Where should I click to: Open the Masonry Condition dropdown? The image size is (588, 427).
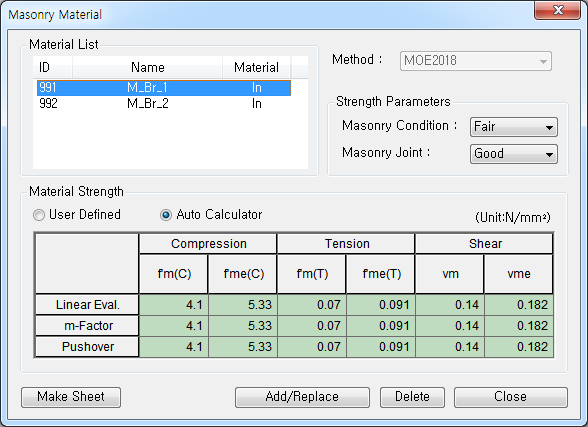point(513,127)
